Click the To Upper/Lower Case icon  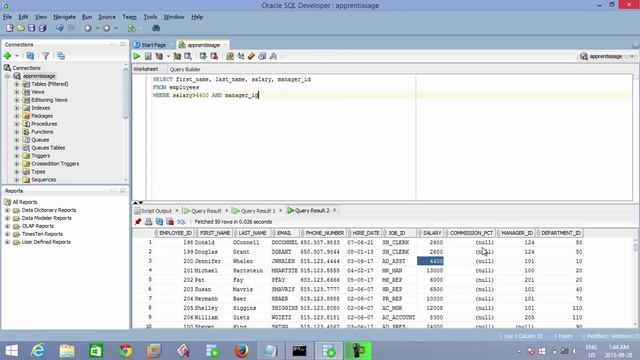coord(241,56)
